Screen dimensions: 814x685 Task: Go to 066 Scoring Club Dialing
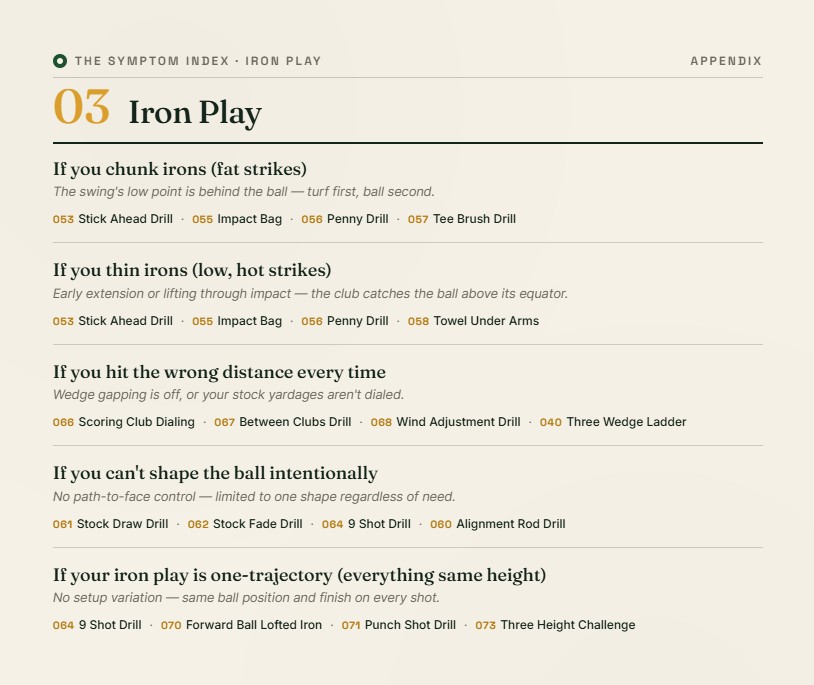[124, 422]
